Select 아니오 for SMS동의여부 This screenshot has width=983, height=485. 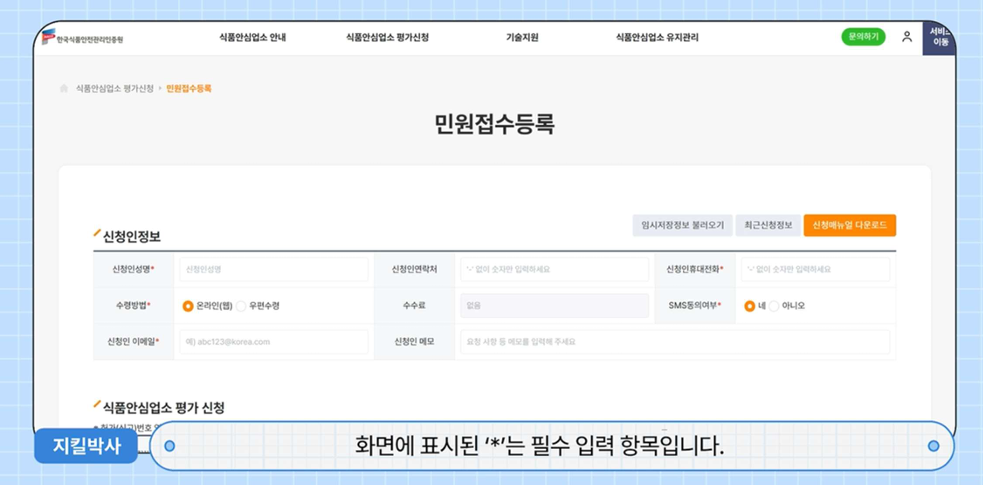tap(774, 306)
